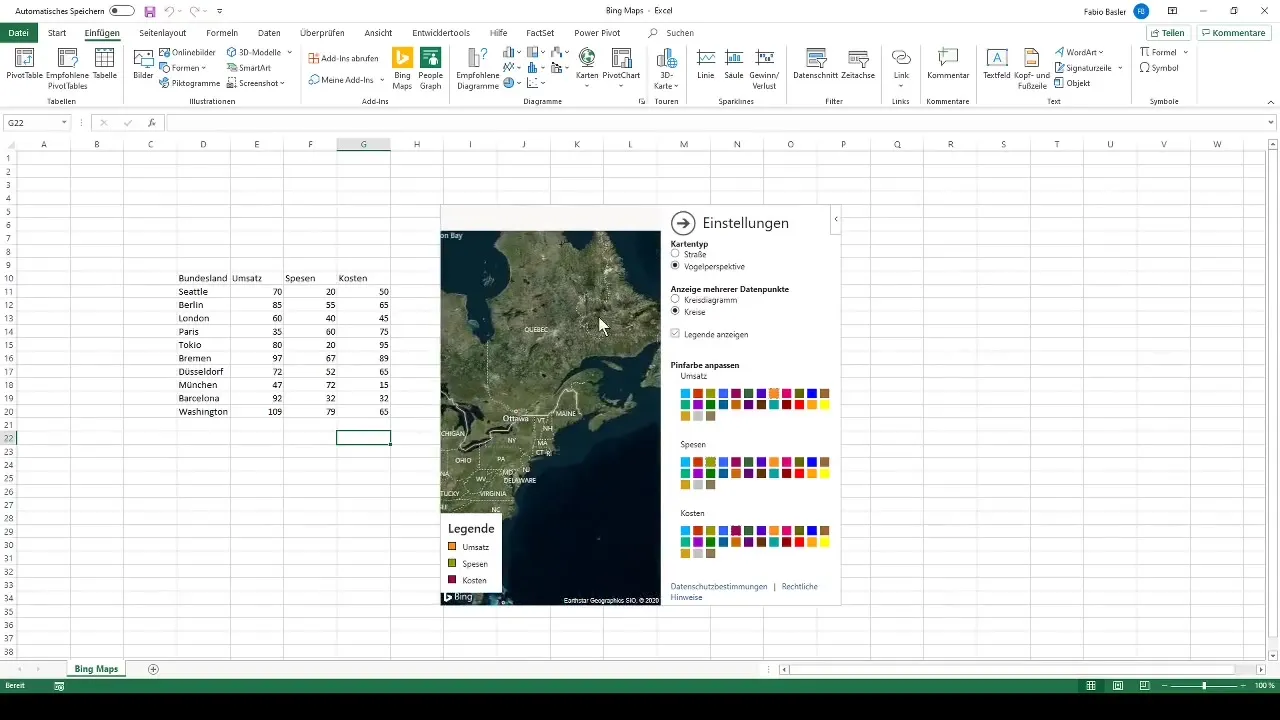Image resolution: width=1280 pixels, height=720 pixels.
Task: Switch to the Formeln tab
Action: pyautogui.click(x=222, y=33)
